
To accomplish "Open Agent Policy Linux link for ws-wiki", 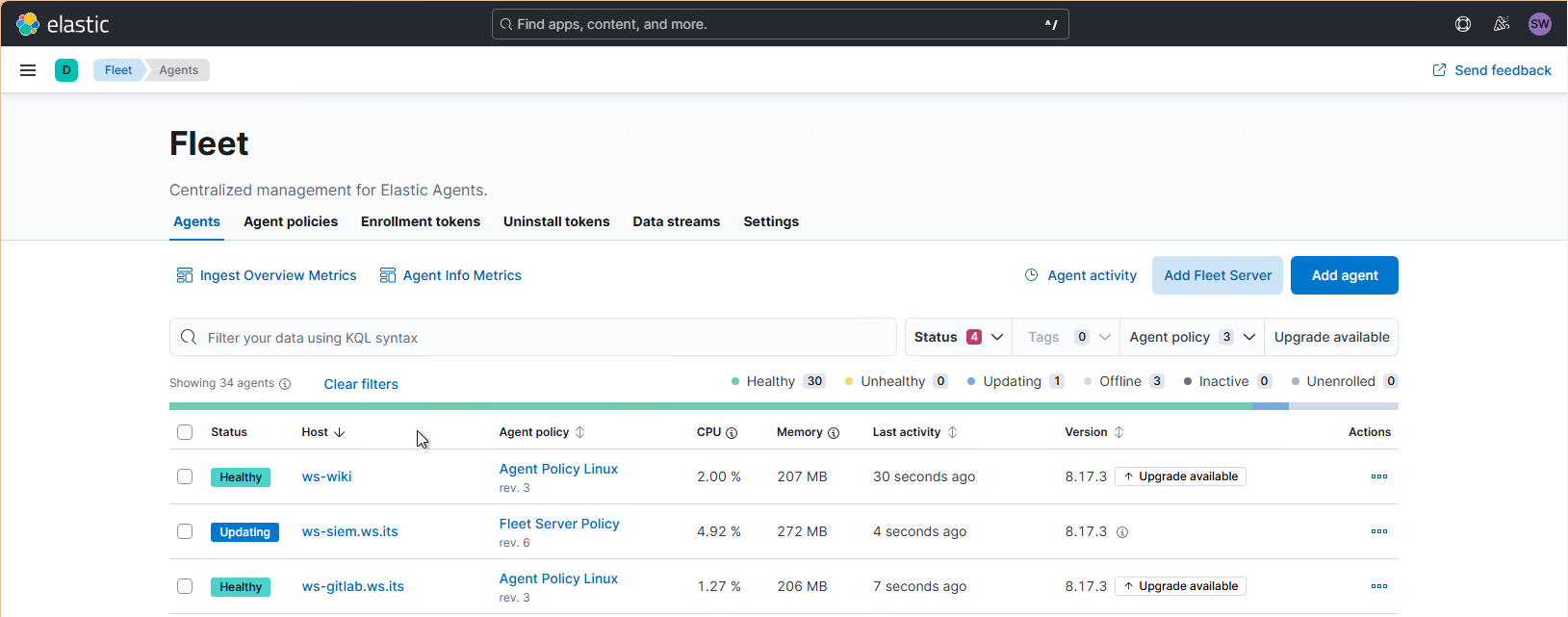I will point(558,469).
